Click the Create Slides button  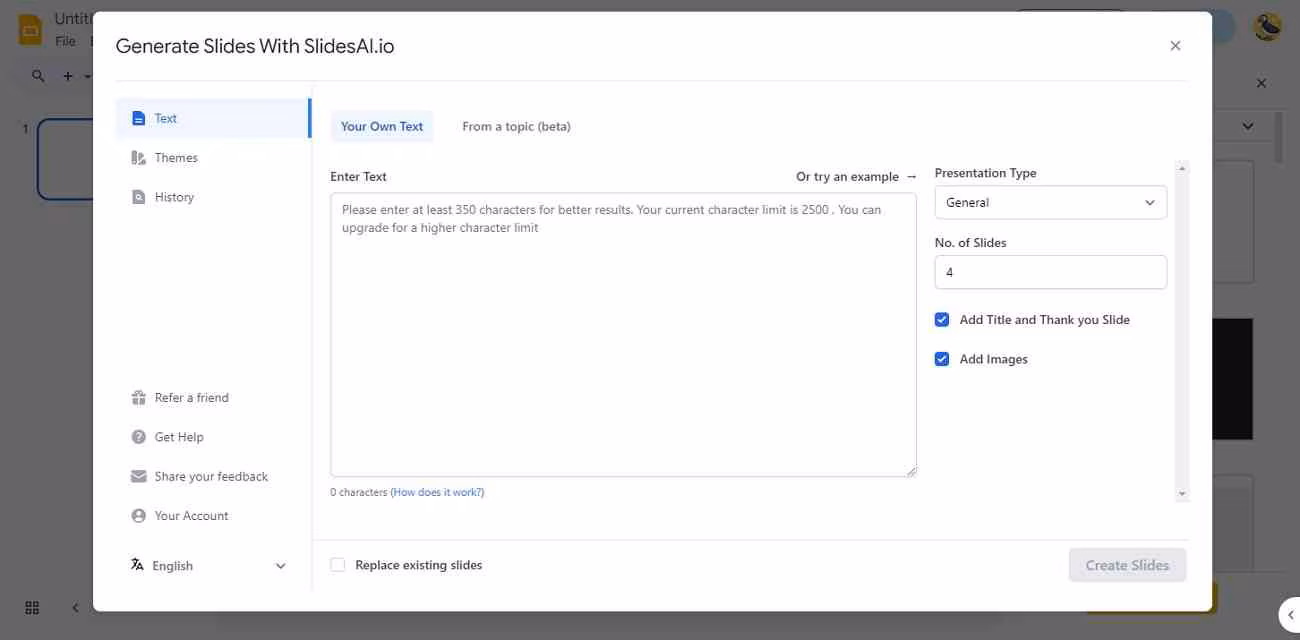1127,565
